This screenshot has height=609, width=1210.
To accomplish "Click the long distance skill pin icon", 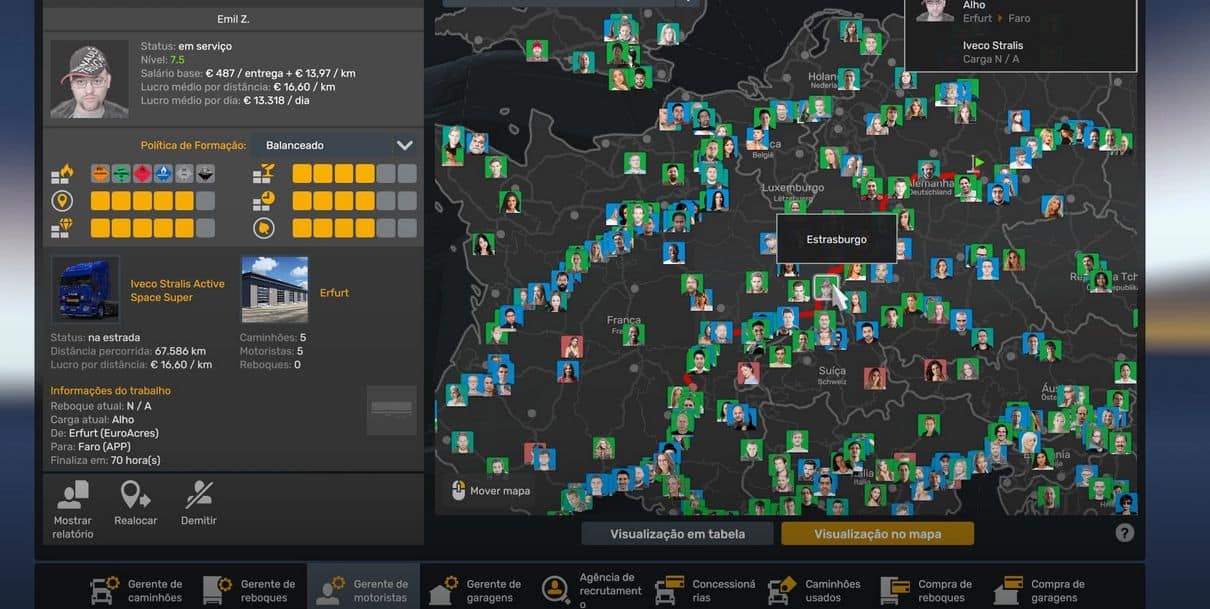I will click(x=62, y=201).
